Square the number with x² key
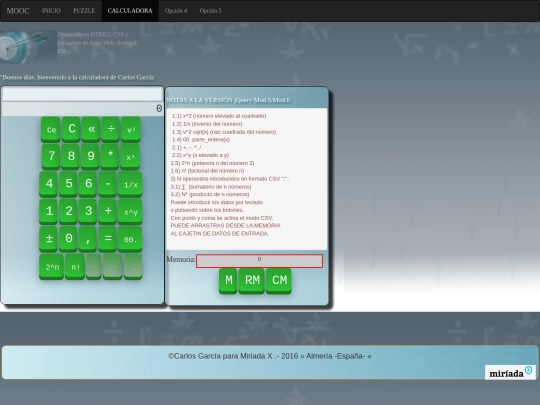The image size is (540, 405). tap(130, 157)
